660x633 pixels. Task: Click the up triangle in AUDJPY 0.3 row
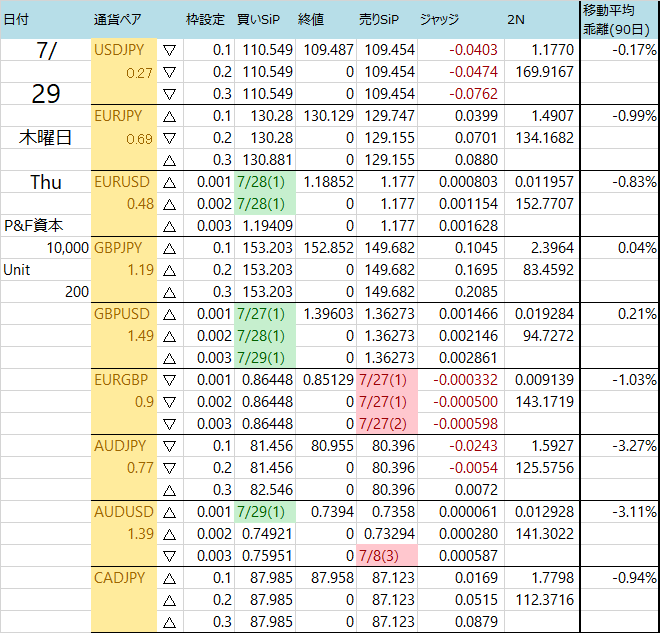[169, 490]
